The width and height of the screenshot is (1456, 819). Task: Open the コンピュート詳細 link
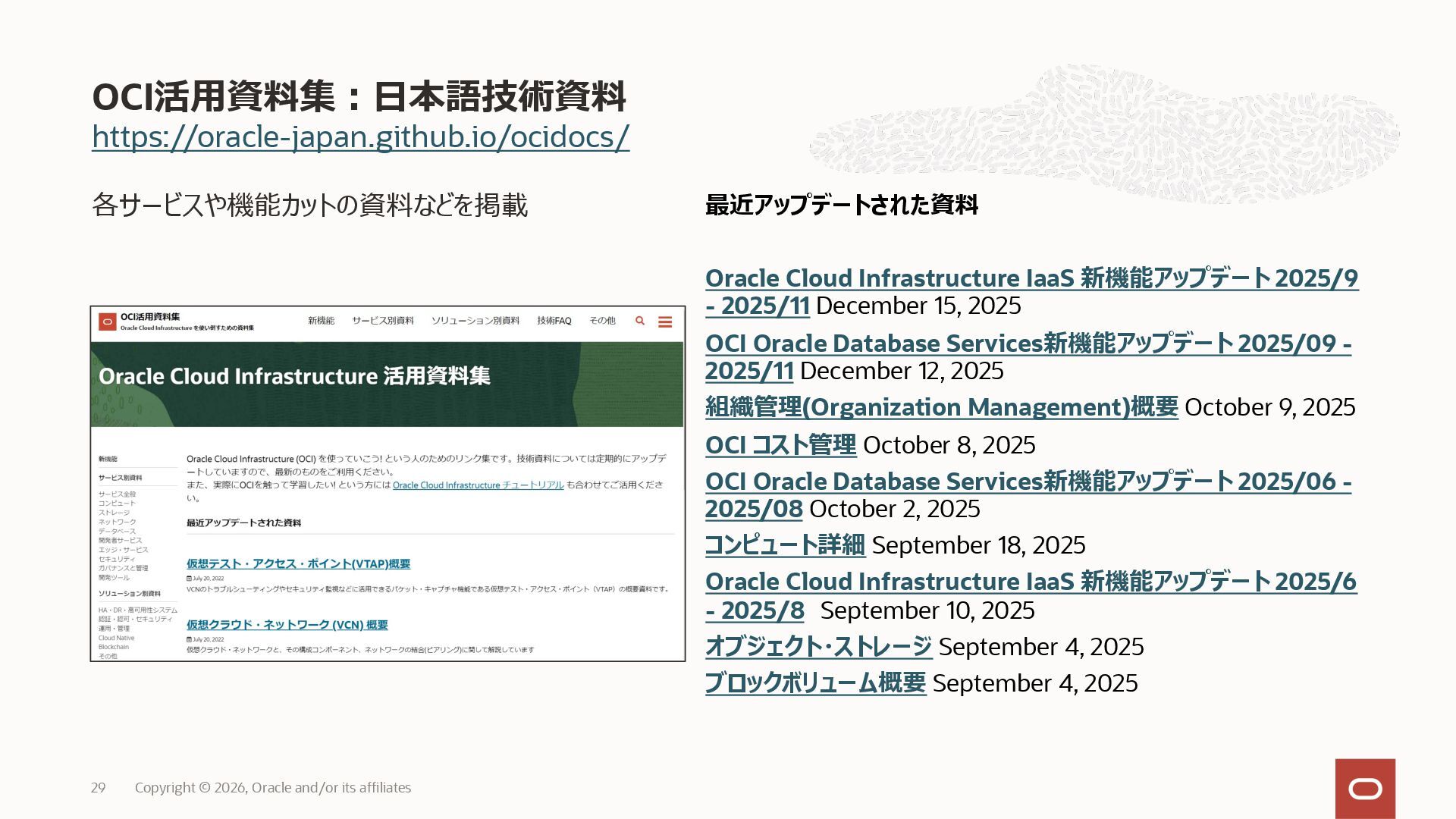point(785,545)
